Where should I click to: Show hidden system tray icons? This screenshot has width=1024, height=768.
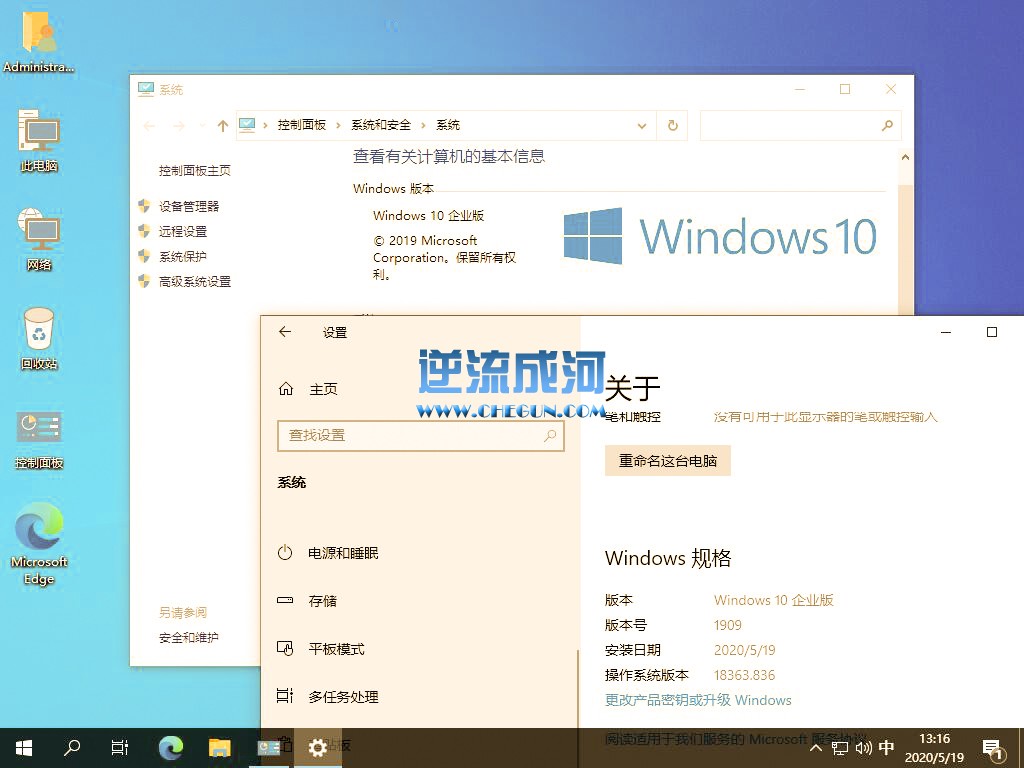[x=816, y=748]
